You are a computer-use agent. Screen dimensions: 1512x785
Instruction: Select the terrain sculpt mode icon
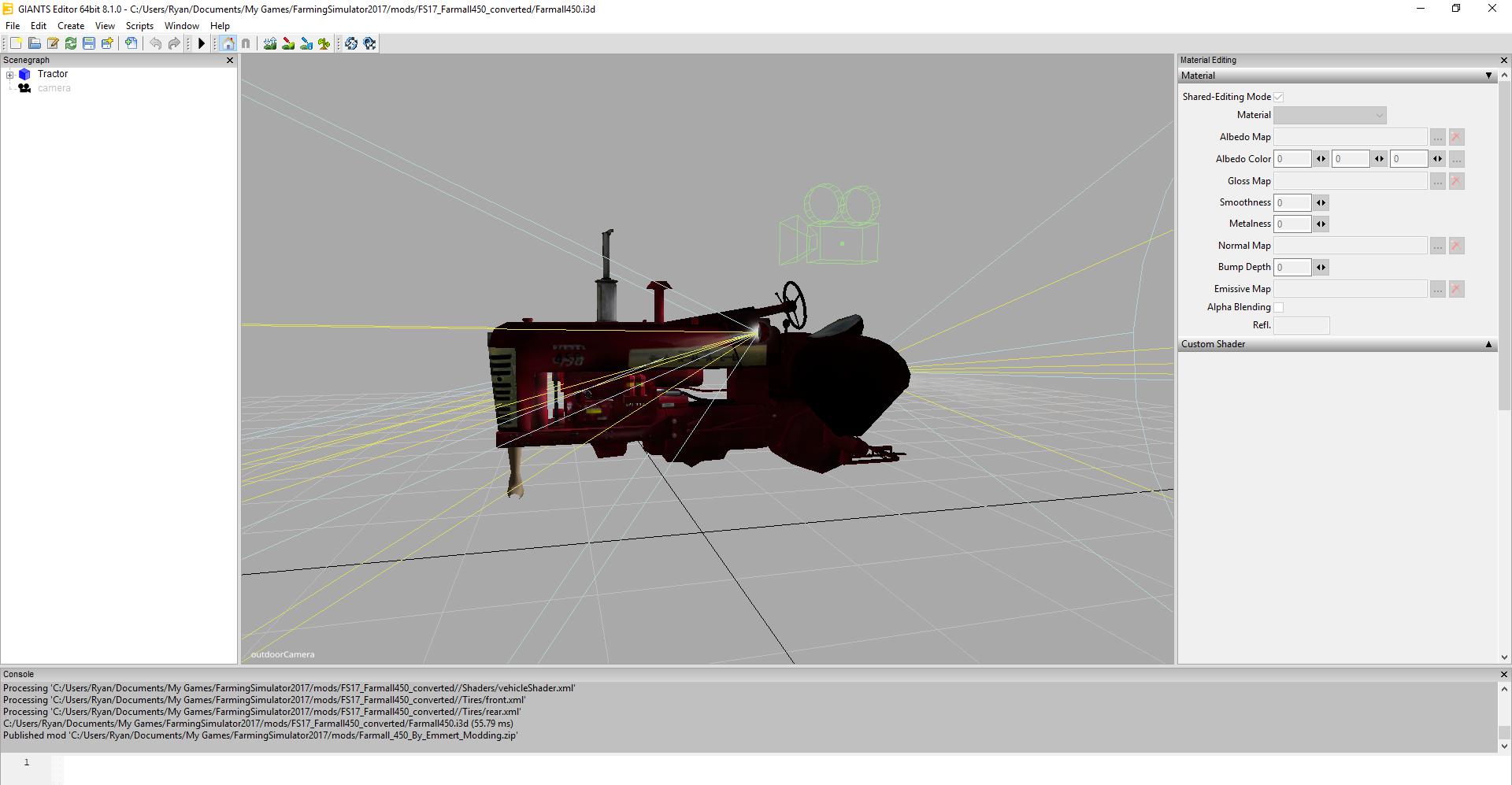270,43
